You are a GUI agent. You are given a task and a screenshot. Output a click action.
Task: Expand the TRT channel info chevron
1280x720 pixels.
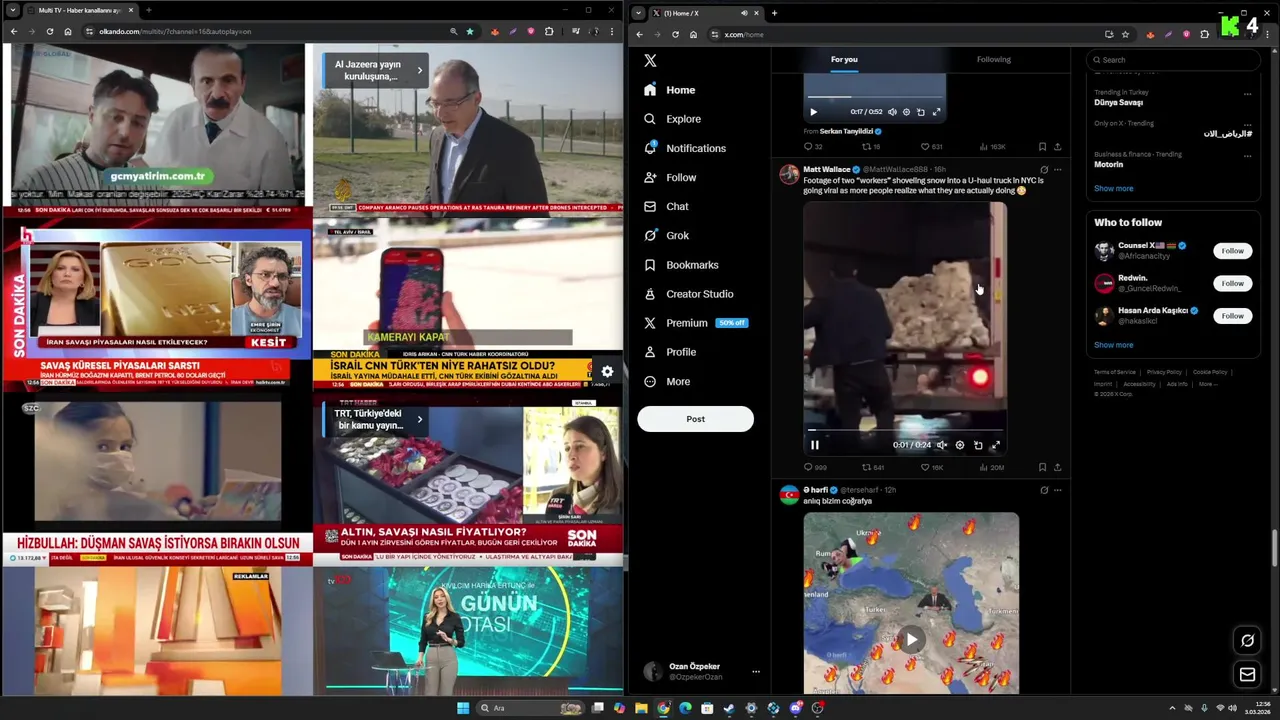pos(420,419)
